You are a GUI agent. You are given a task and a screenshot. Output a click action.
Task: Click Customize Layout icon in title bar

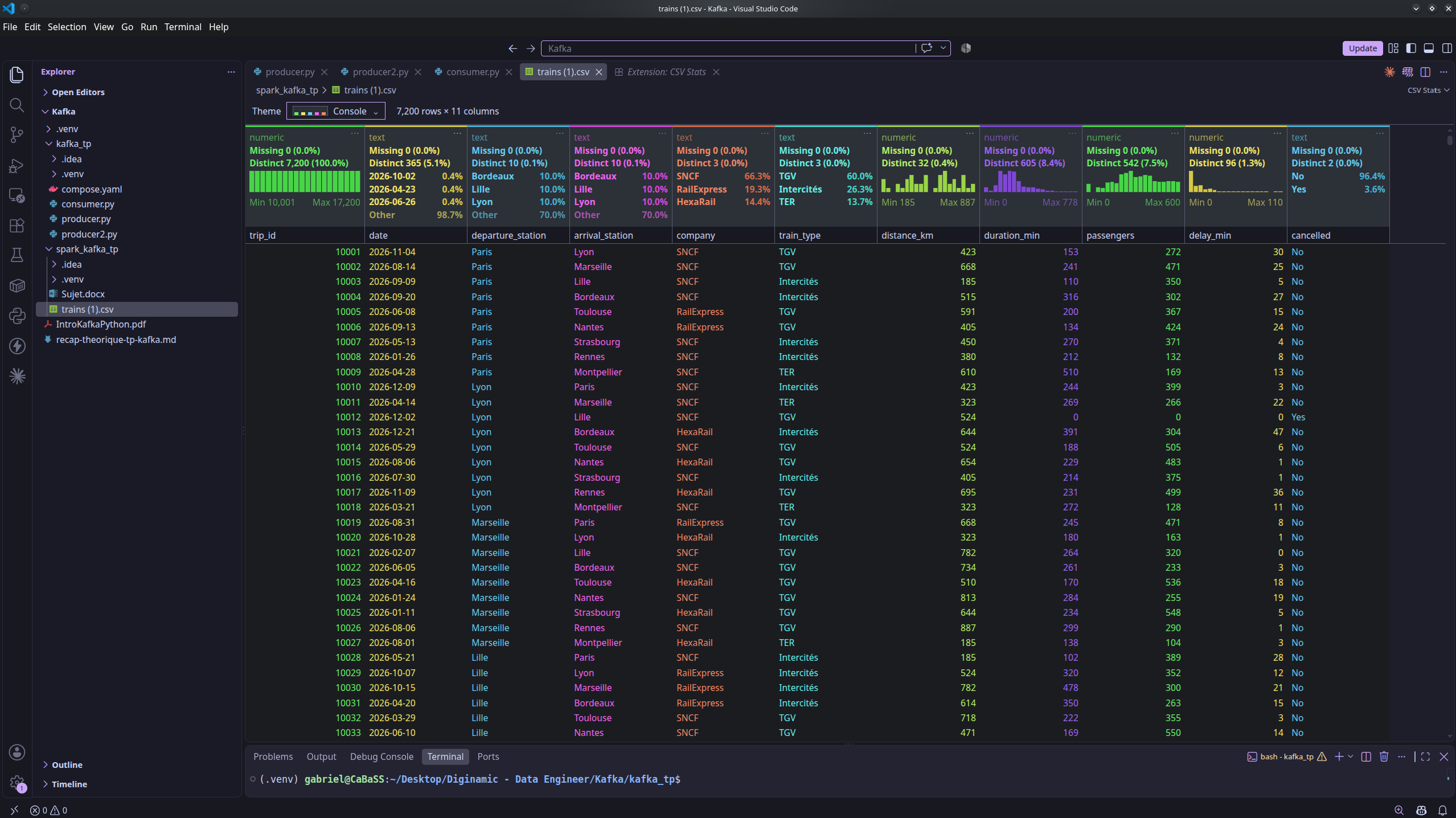pos(1393,48)
